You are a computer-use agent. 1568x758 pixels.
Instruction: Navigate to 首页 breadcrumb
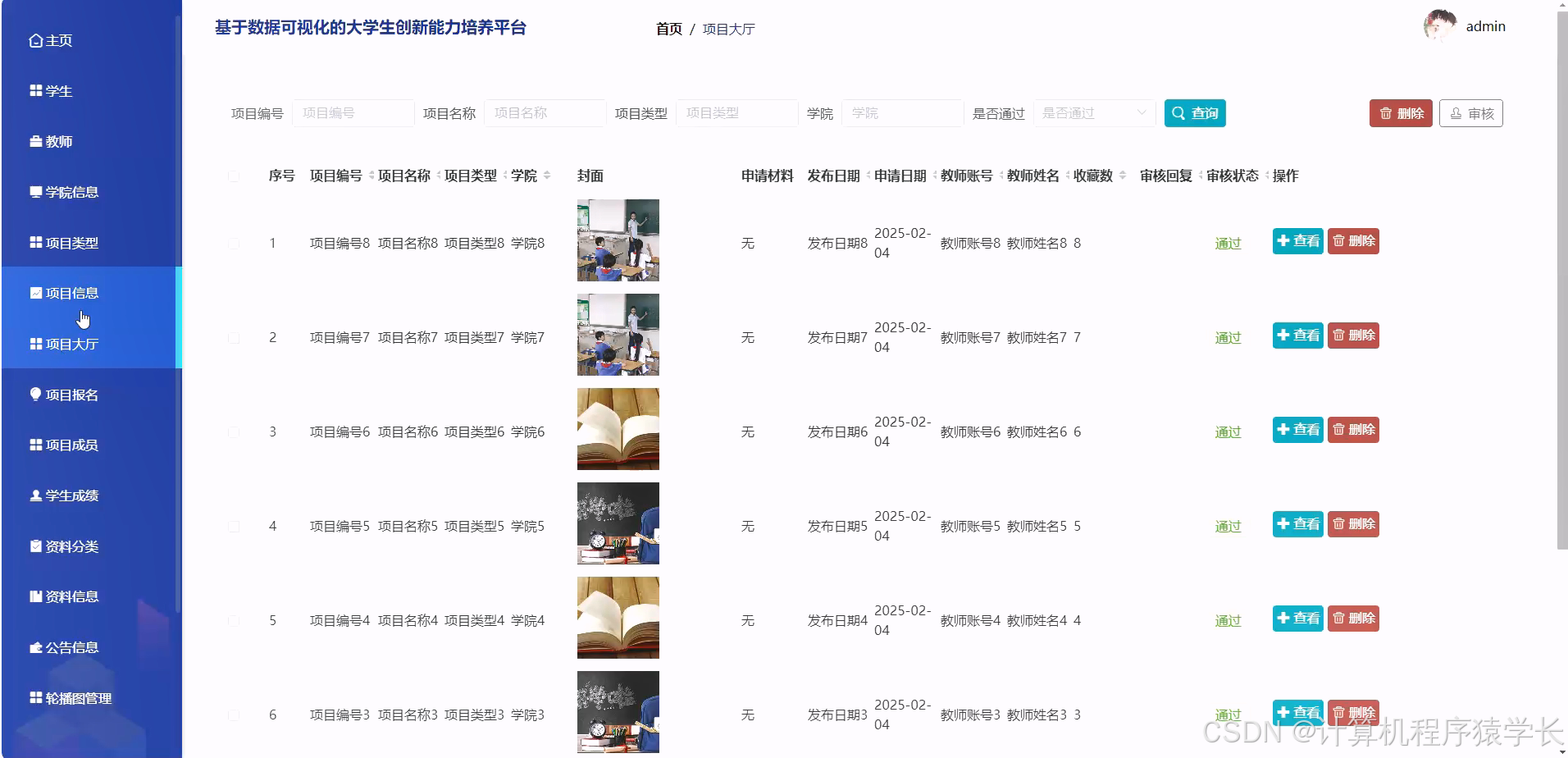point(669,29)
